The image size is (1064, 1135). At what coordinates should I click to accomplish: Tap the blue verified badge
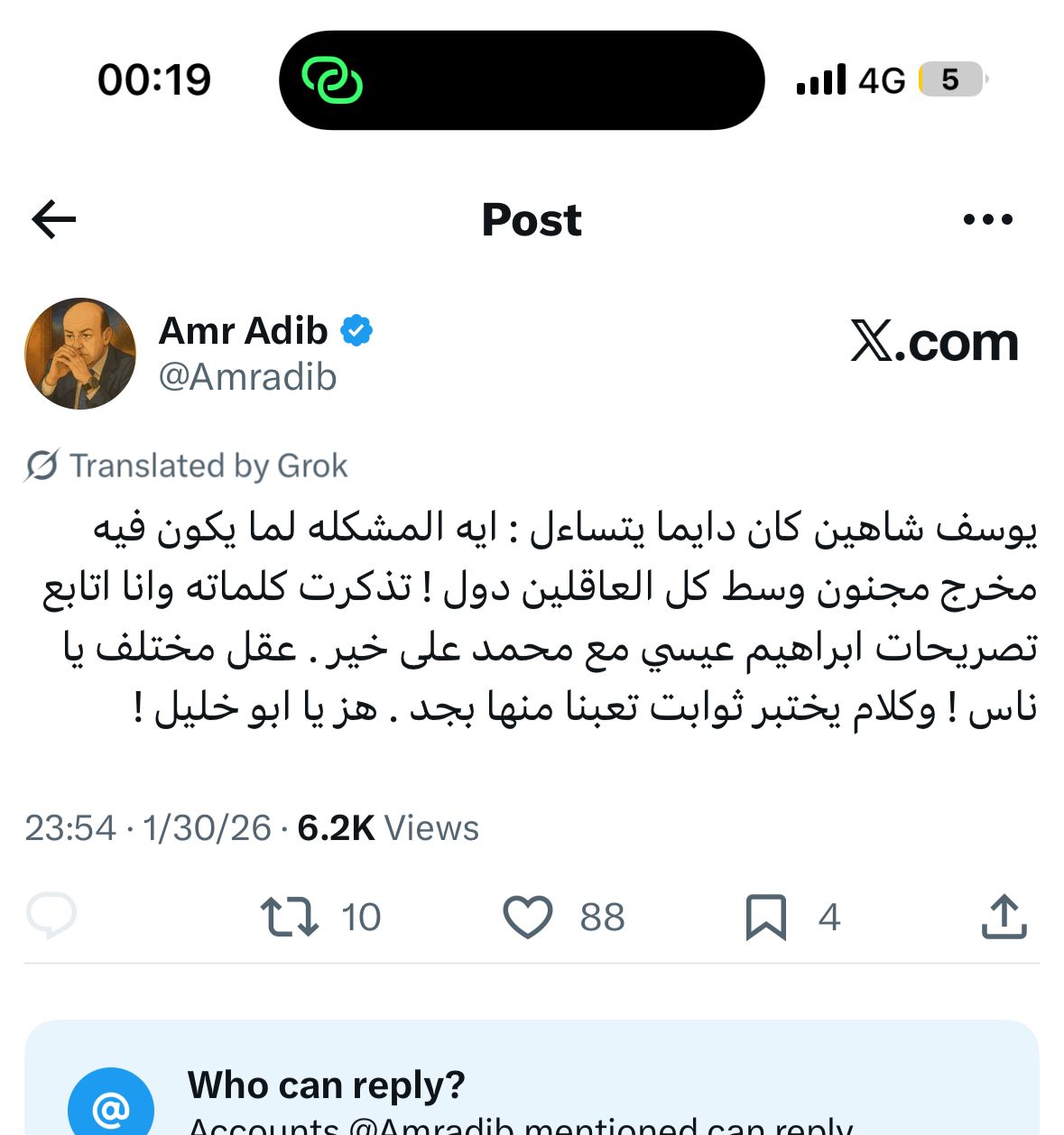356,331
